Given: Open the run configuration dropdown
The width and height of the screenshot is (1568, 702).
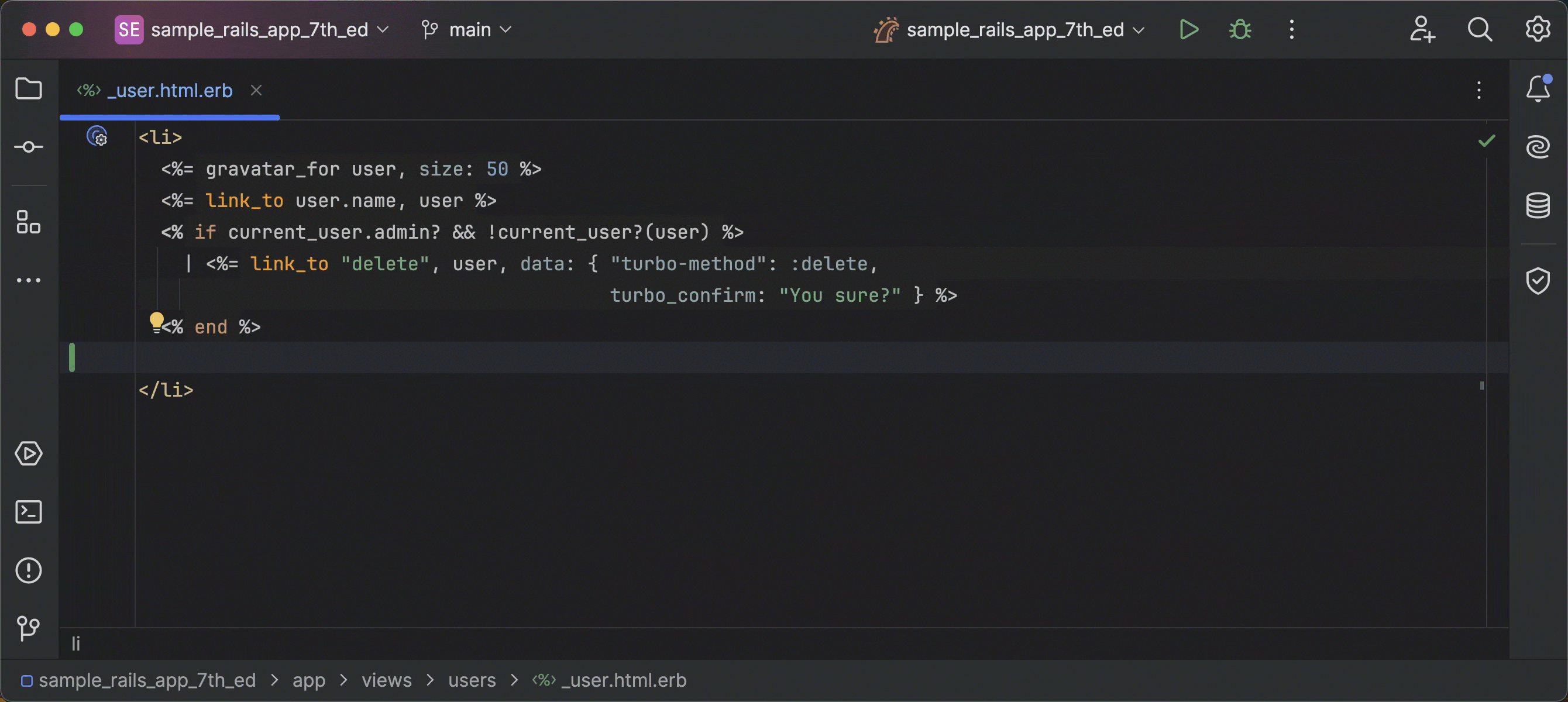Looking at the screenshot, I should 1015,29.
